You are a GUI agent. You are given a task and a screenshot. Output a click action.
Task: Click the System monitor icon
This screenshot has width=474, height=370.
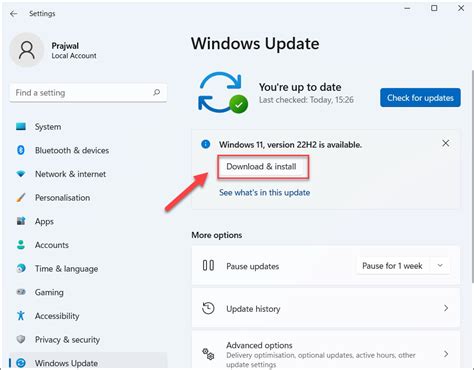(21, 126)
